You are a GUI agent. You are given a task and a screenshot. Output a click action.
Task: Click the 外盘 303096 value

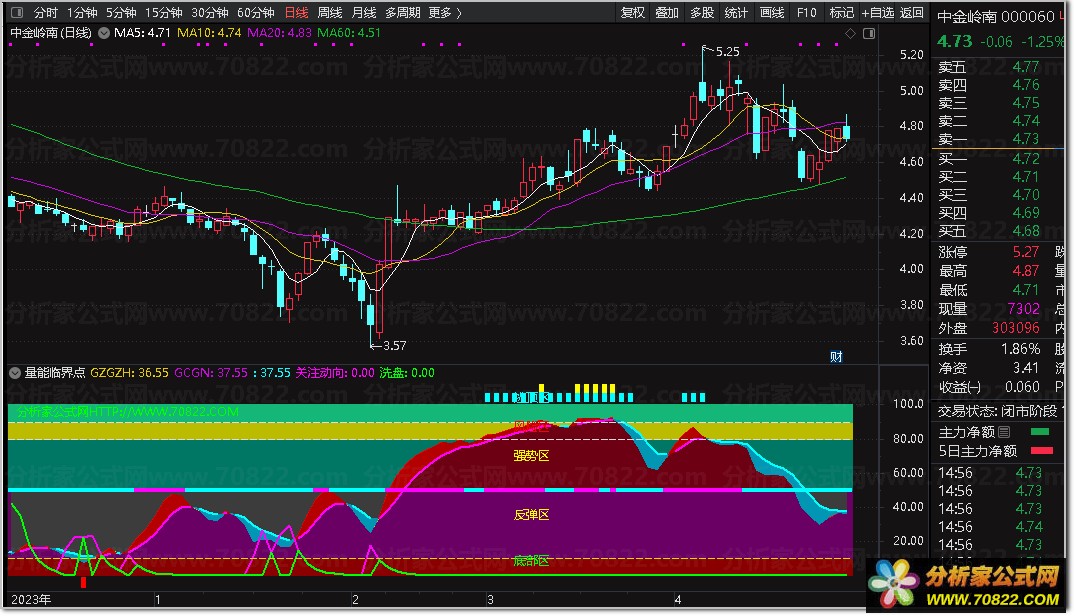click(x=1016, y=328)
